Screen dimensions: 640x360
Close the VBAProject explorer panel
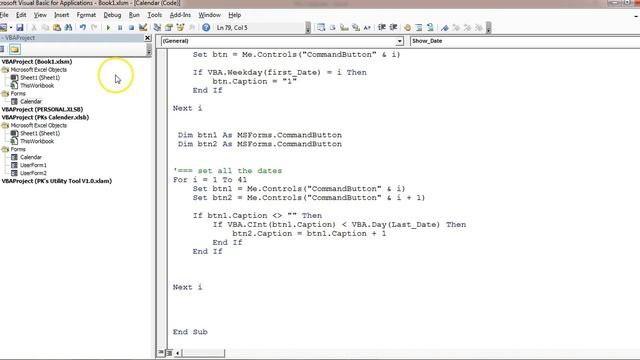click(x=147, y=38)
